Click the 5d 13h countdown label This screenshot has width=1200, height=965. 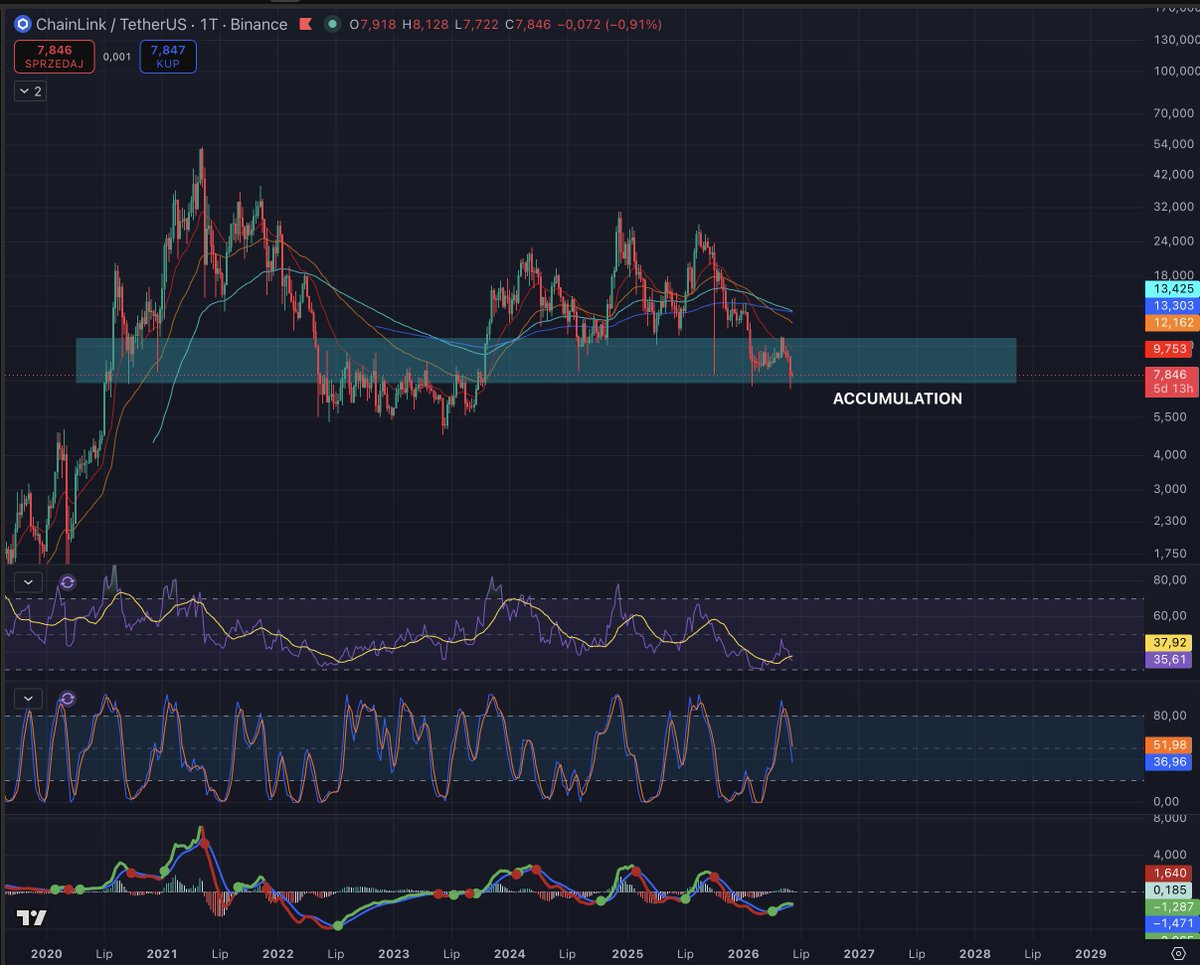coord(1171,388)
